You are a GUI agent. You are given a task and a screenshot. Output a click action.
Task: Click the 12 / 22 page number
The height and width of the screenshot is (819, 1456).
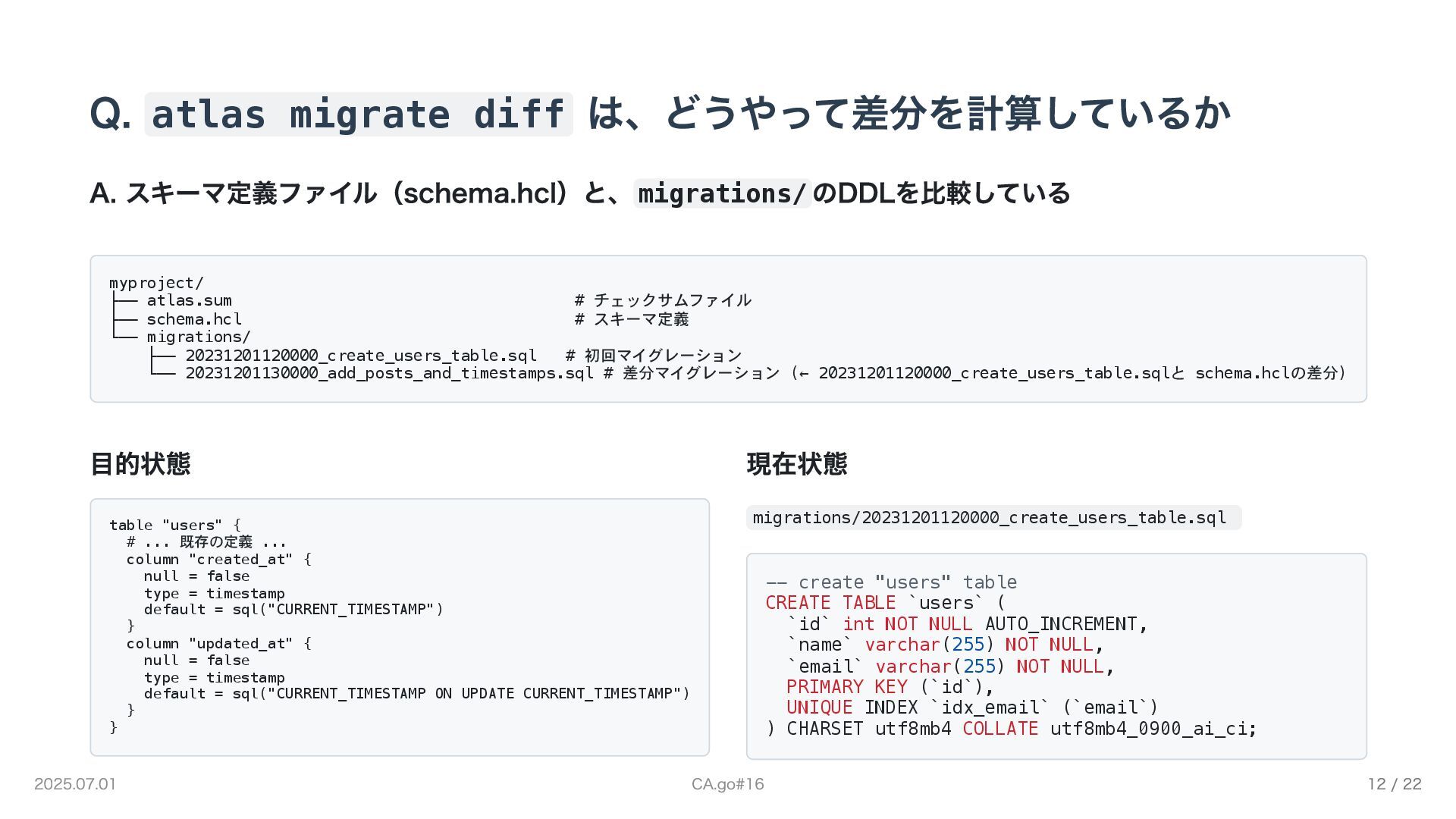click(1394, 784)
